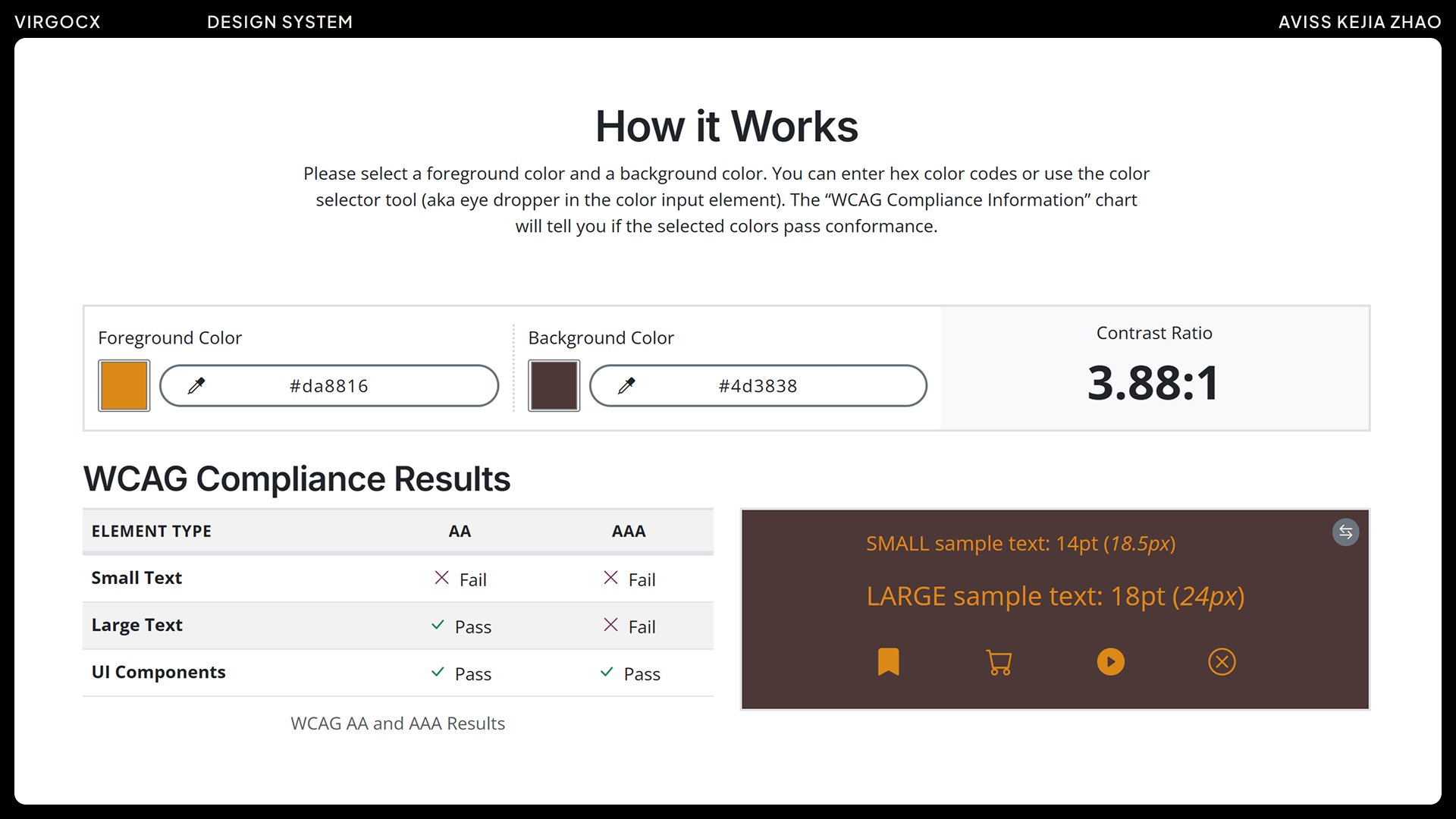Viewport: 1456px width, 819px height.
Task: Click the Small Text AA fail icon
Action: pyautogui.click(x=441, y=578)
